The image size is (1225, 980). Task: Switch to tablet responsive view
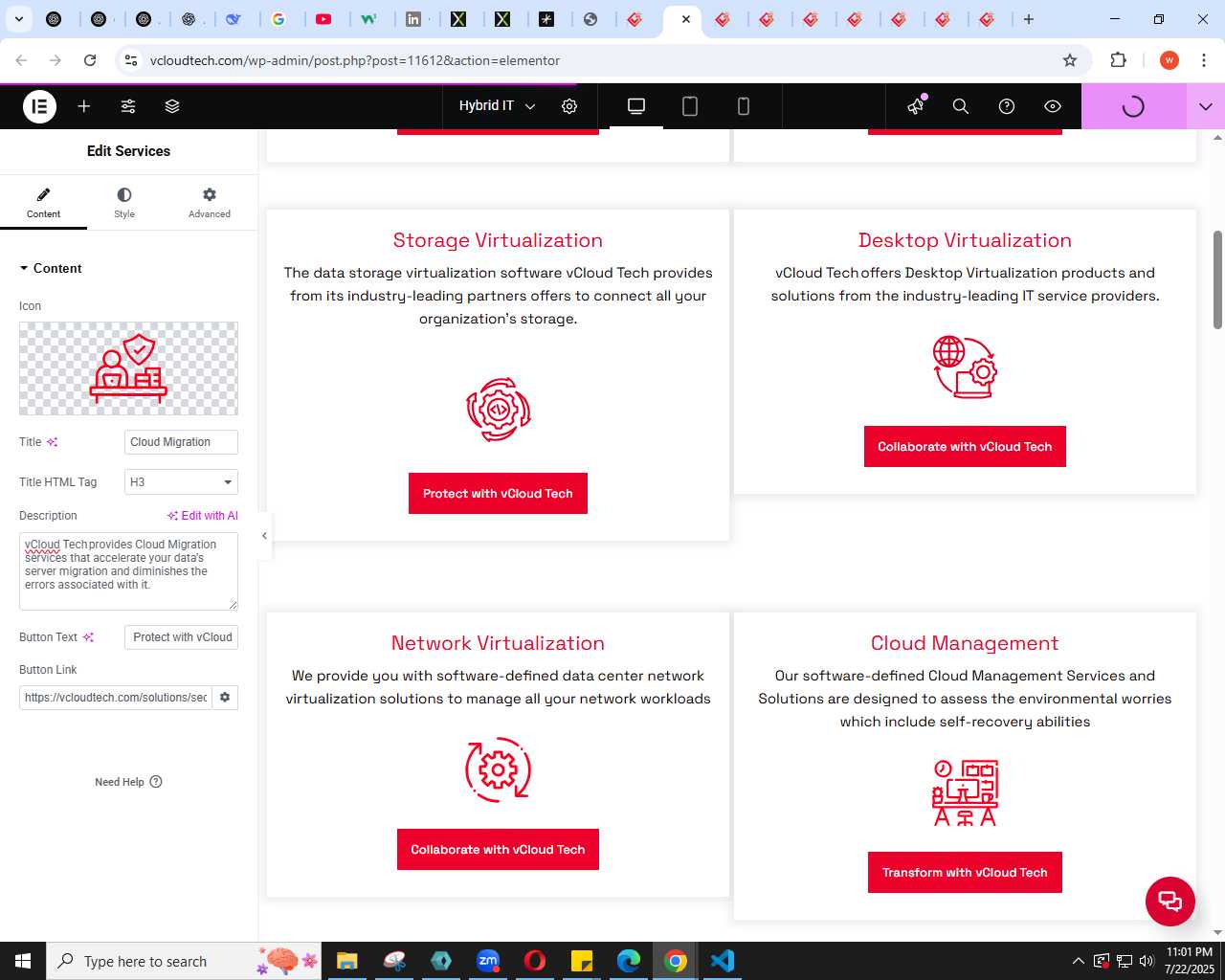690,106
